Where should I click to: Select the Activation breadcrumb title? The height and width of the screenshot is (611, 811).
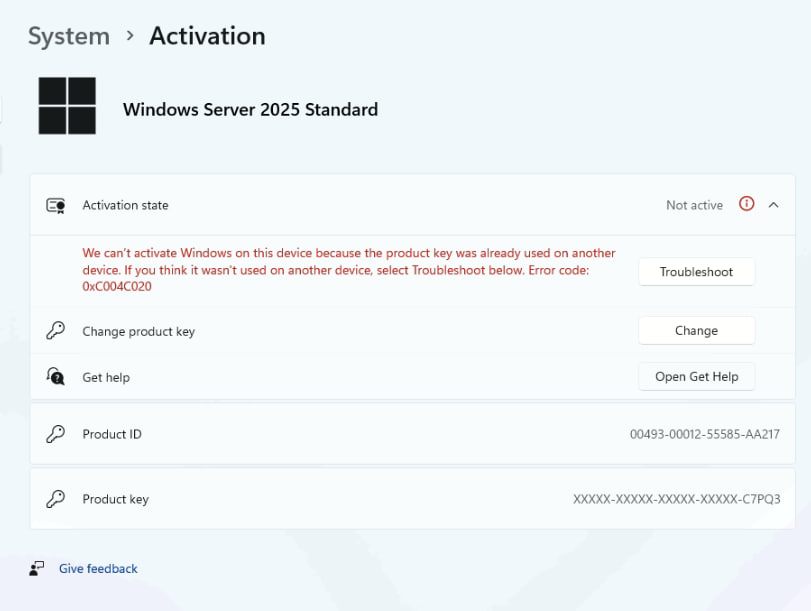tap(207, 36)
